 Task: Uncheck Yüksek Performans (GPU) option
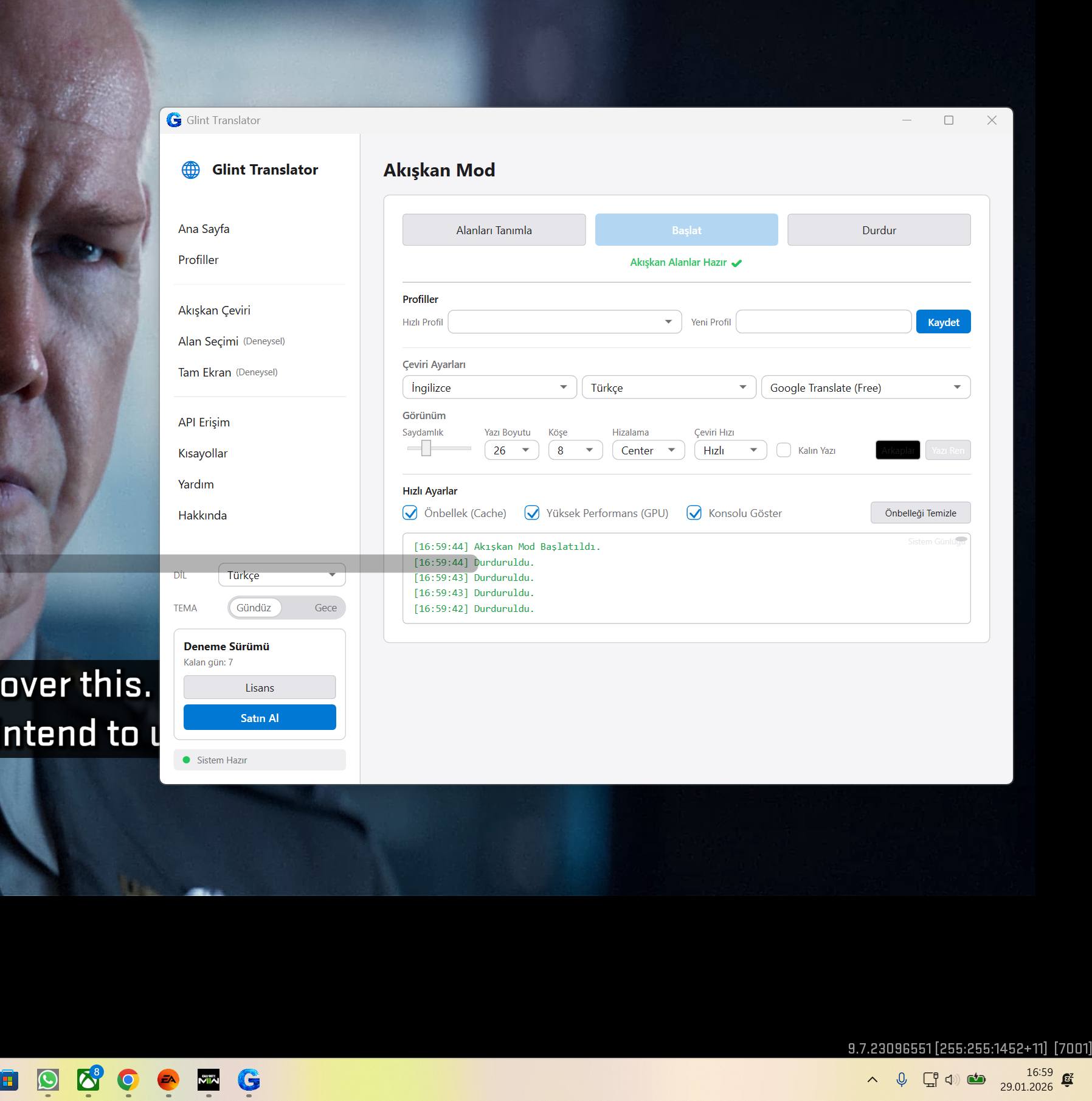[x=532, y=513]
